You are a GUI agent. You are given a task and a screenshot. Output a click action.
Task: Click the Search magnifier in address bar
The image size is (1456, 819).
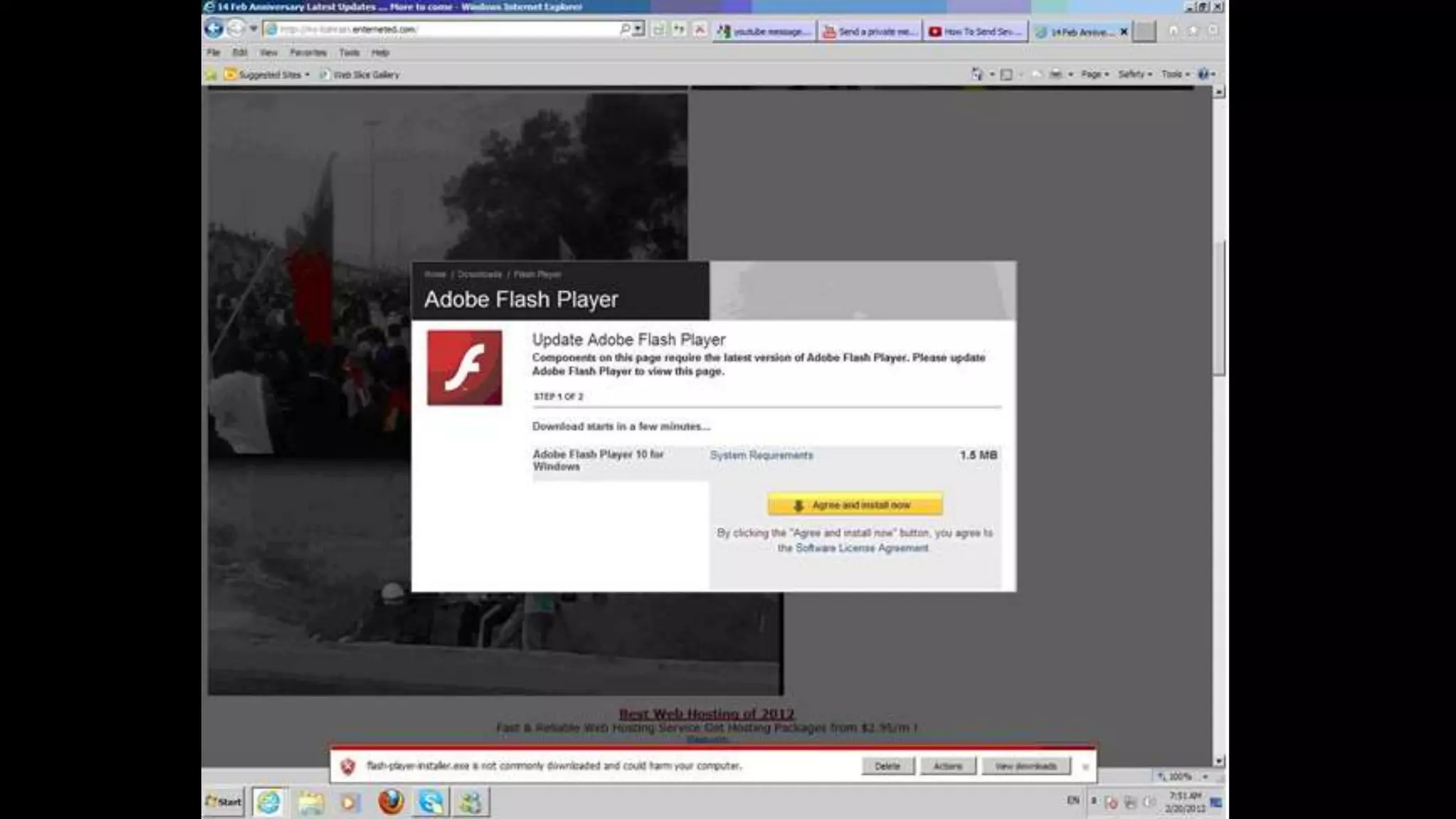coord(624,29)
